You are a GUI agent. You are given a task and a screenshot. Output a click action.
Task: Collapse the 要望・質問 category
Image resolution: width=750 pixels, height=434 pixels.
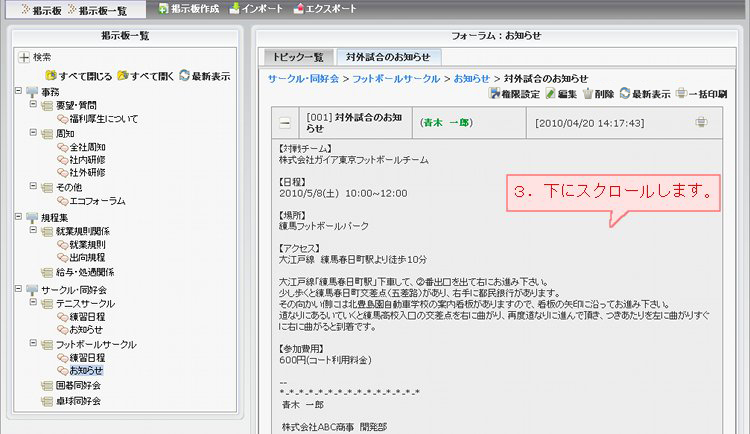click(33, 103)
